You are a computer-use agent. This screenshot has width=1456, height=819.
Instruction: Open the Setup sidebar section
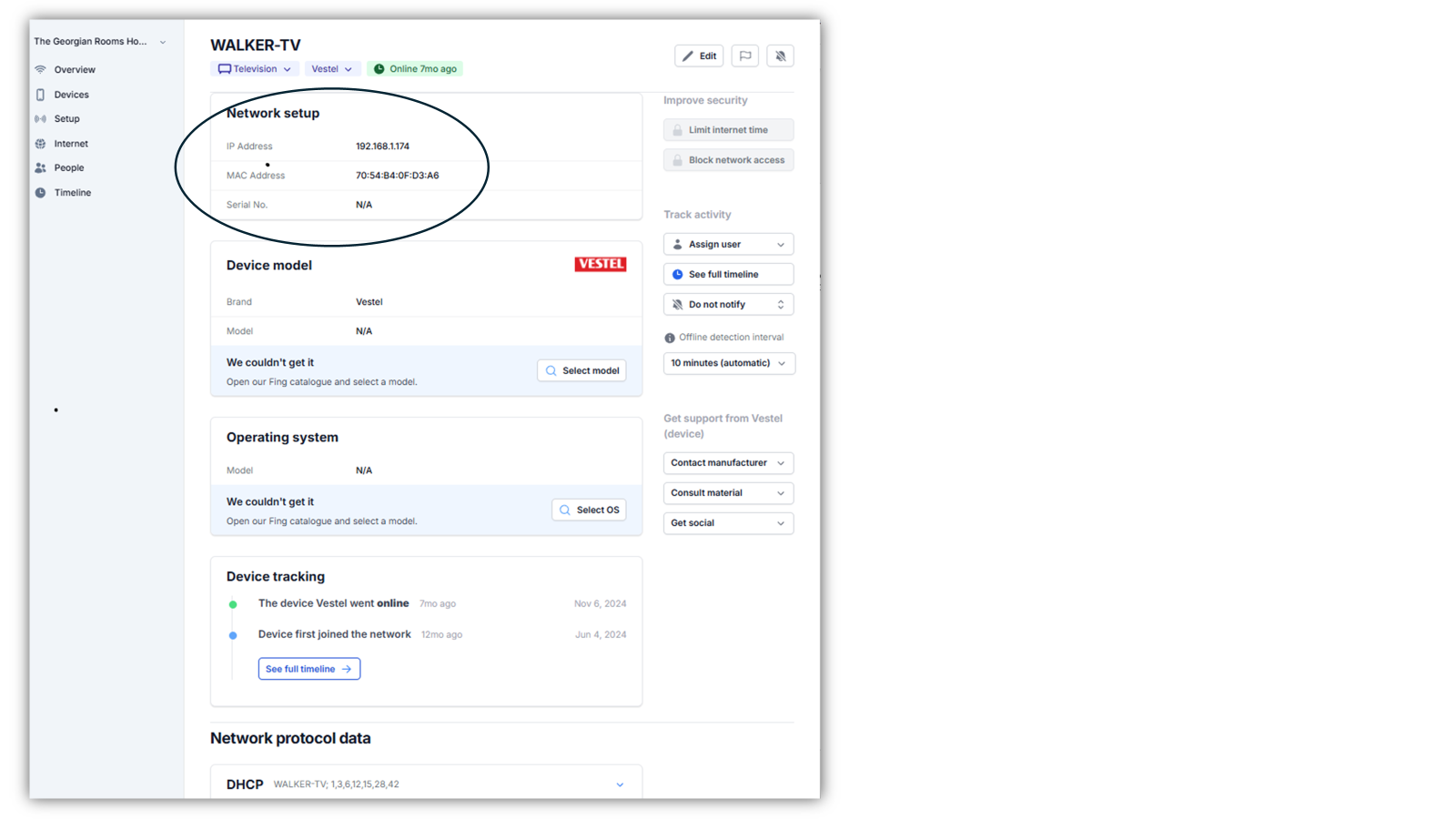66,119
